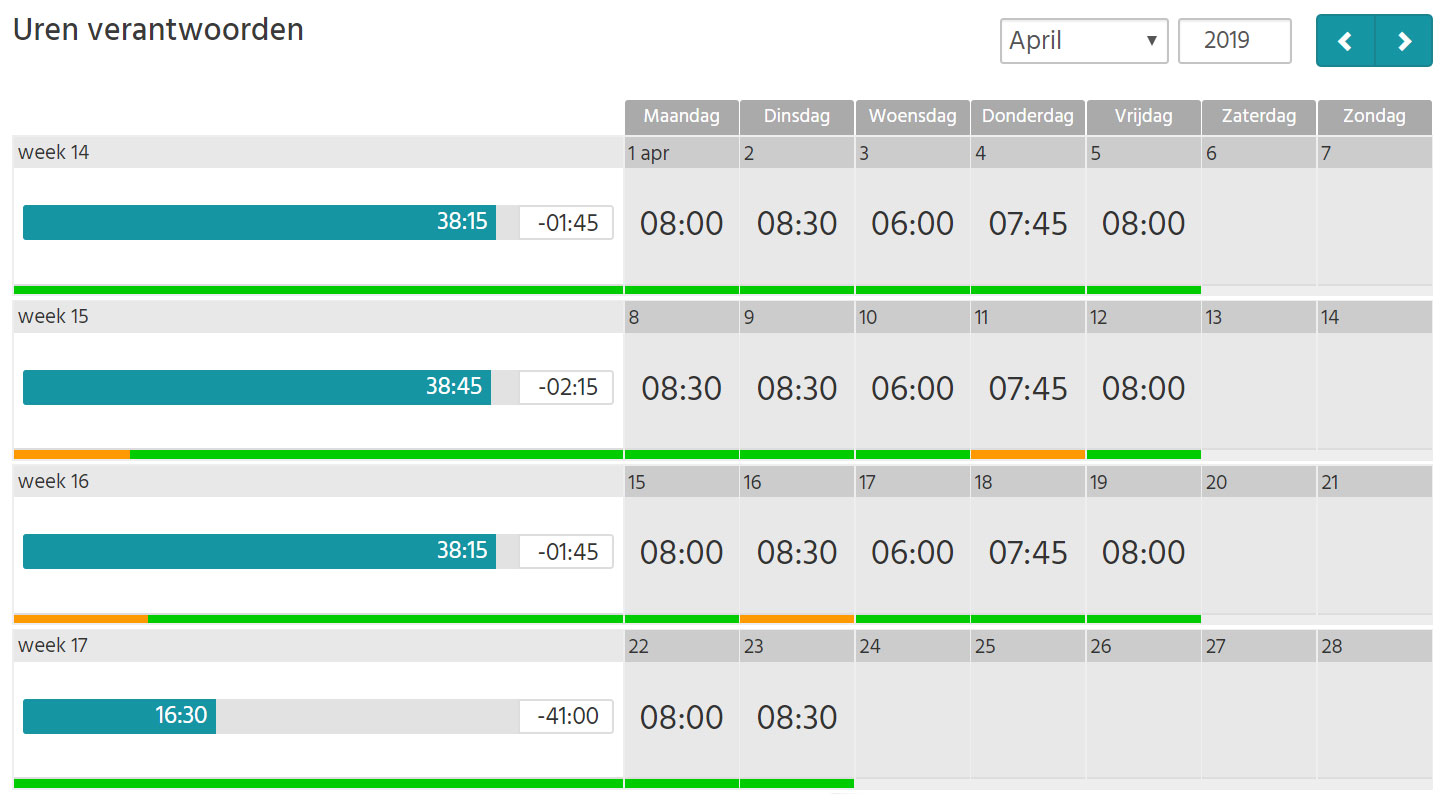
Task: Click the Vrijdag column header
Action: pos(1144,117)
